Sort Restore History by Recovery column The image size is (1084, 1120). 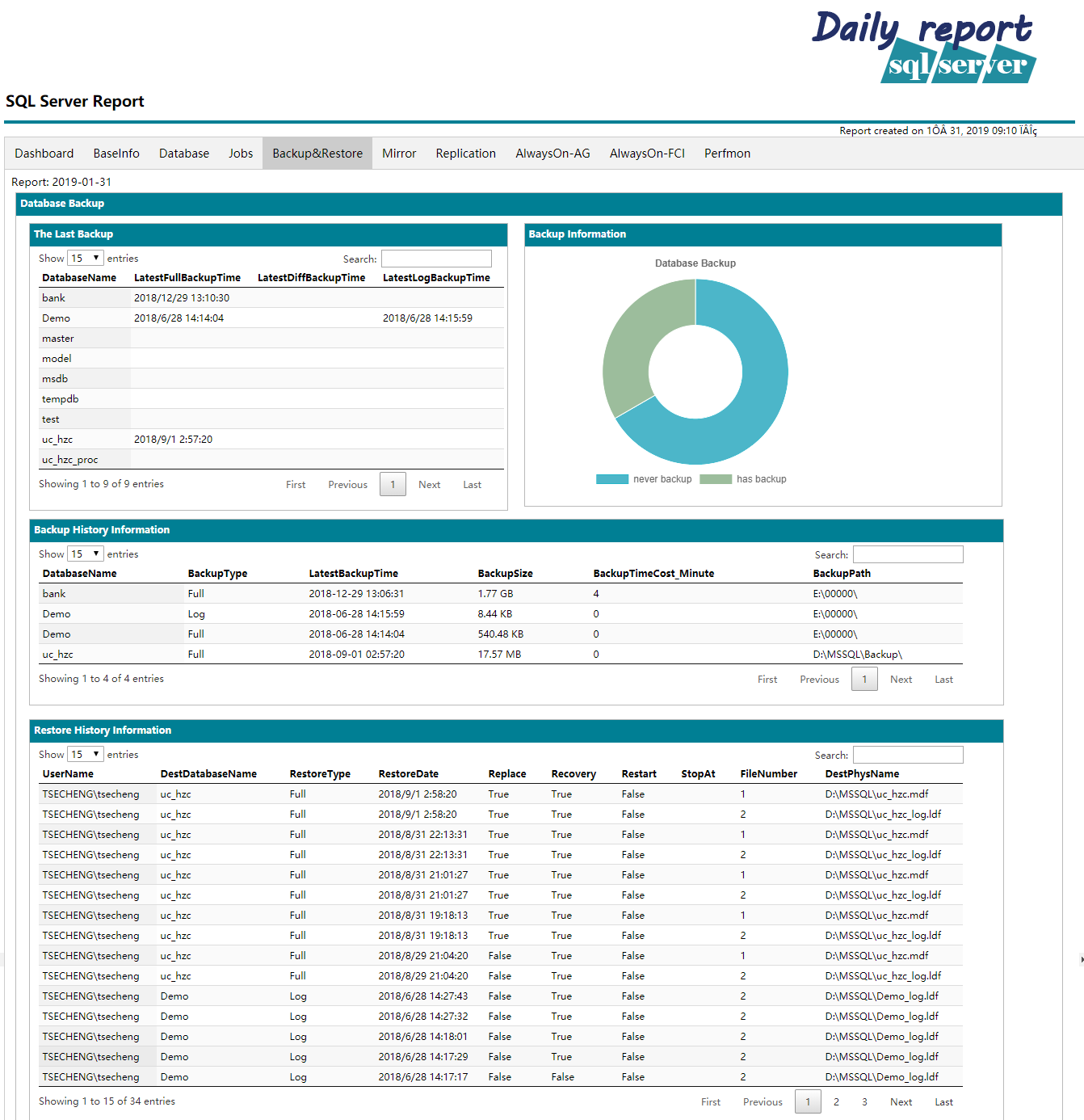[574, 774]
